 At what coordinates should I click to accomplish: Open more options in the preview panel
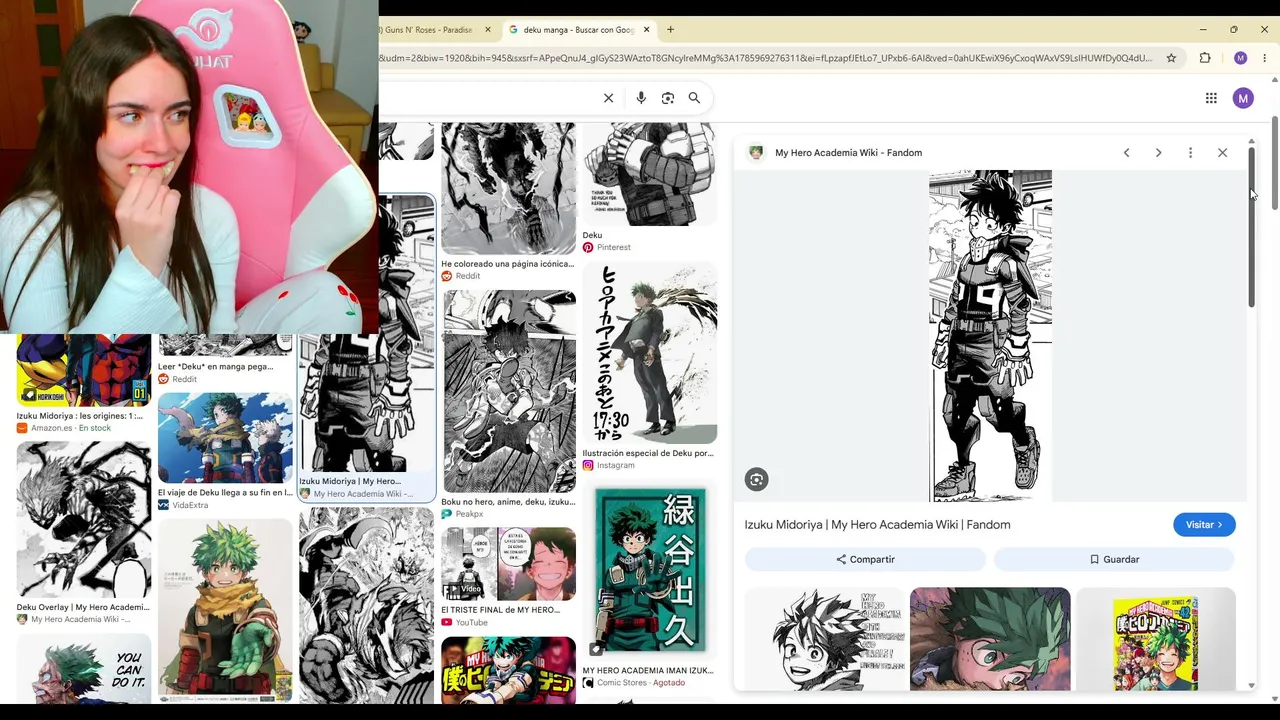coord(1190,153)
